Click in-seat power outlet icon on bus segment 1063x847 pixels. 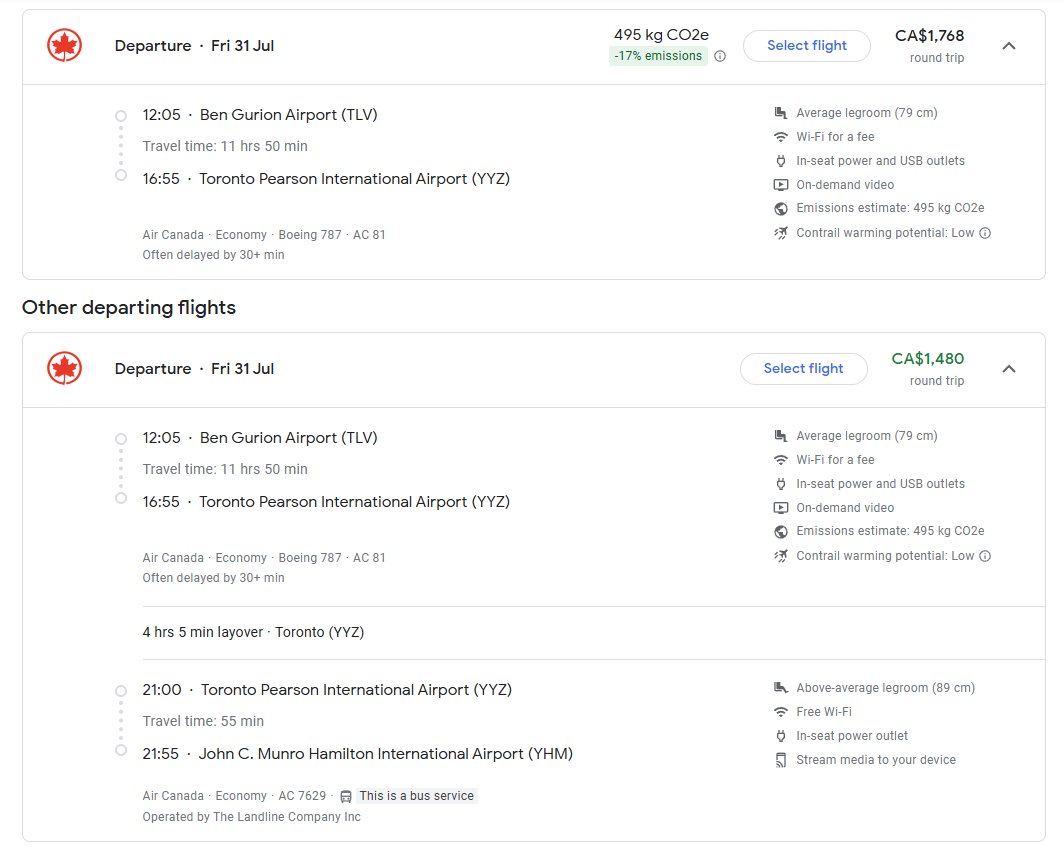(x=781, y=736)
